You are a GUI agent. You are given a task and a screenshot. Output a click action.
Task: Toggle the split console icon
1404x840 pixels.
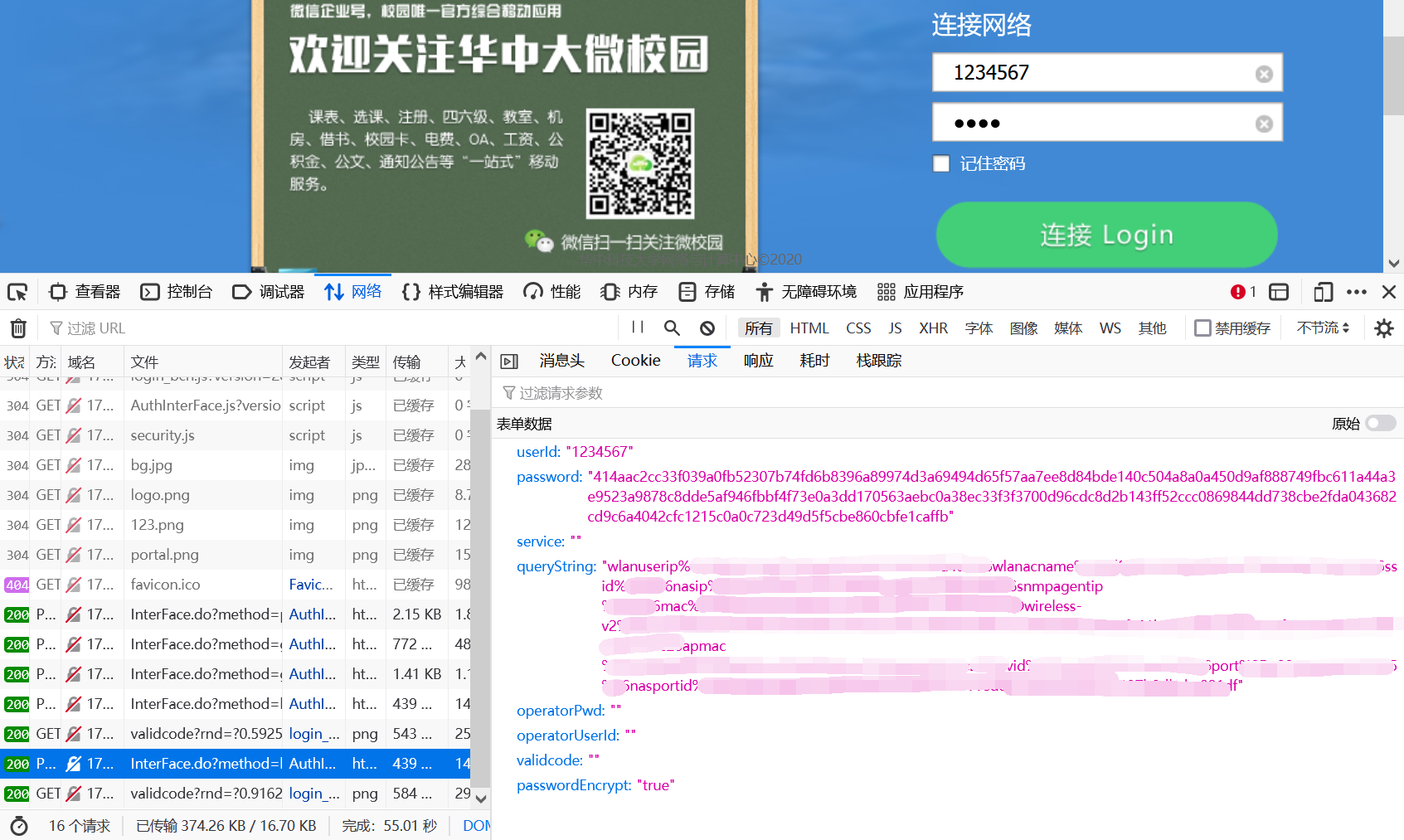(x=1279, y=292)
